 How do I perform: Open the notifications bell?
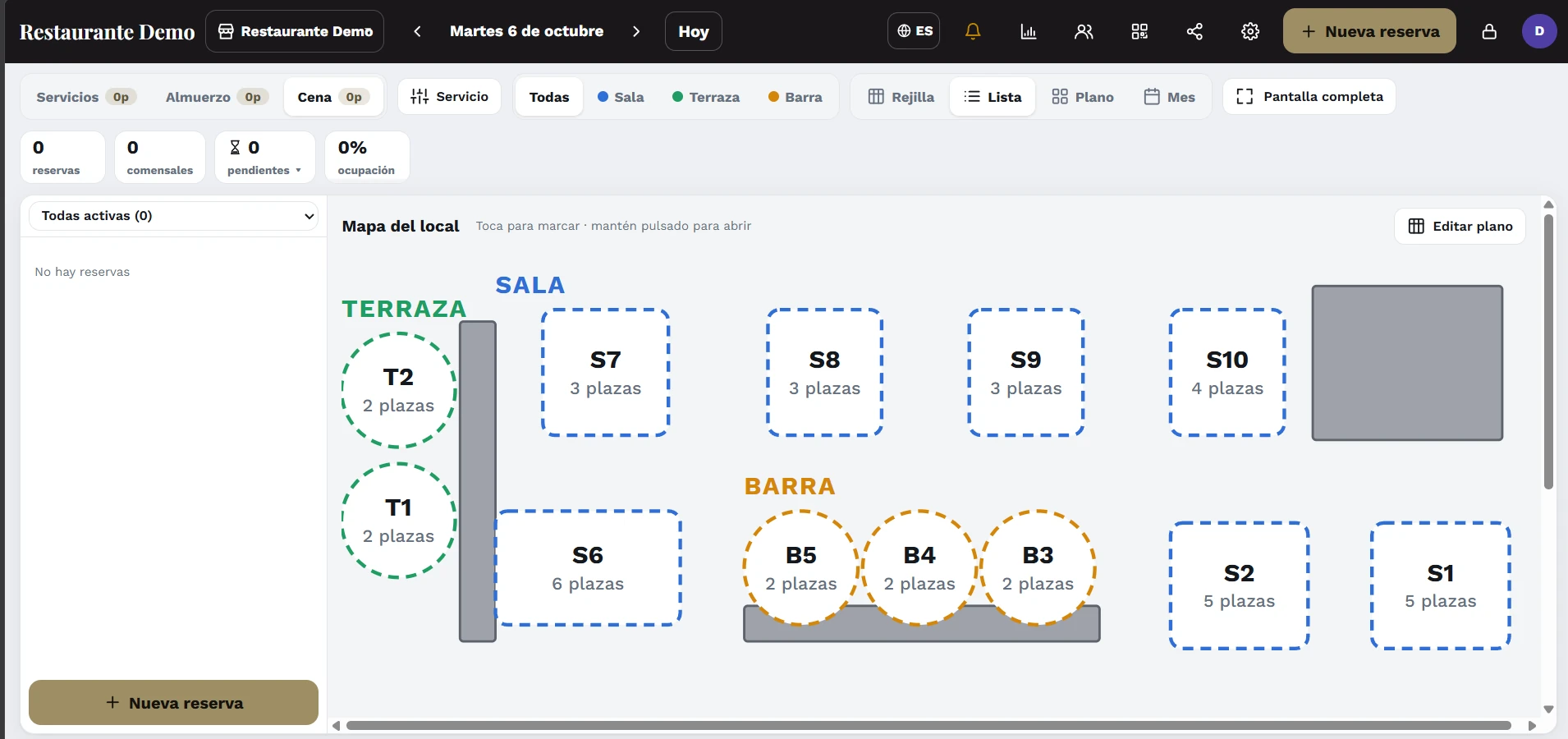(973, 31)
